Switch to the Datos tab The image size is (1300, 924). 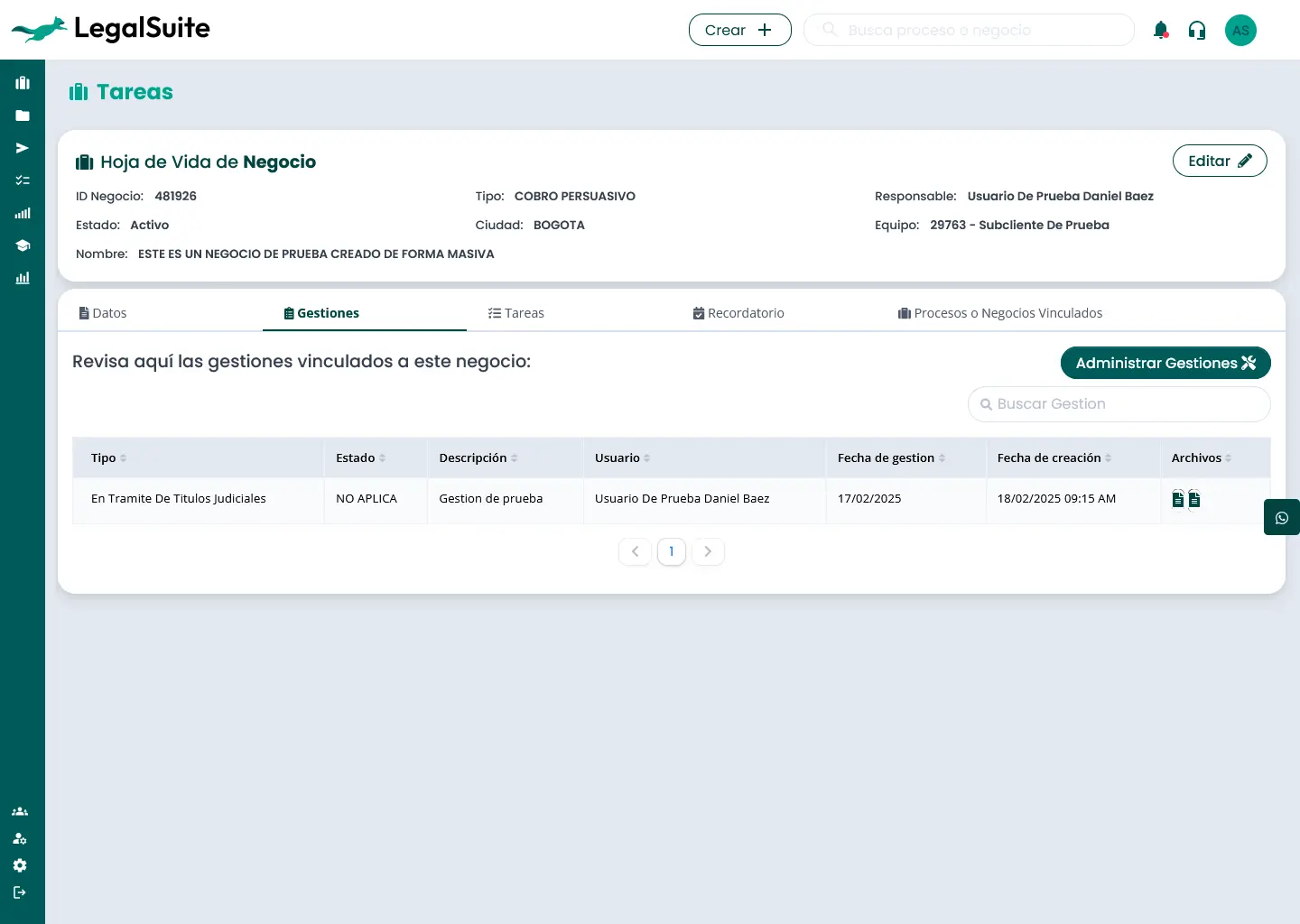tap(103, 313)
